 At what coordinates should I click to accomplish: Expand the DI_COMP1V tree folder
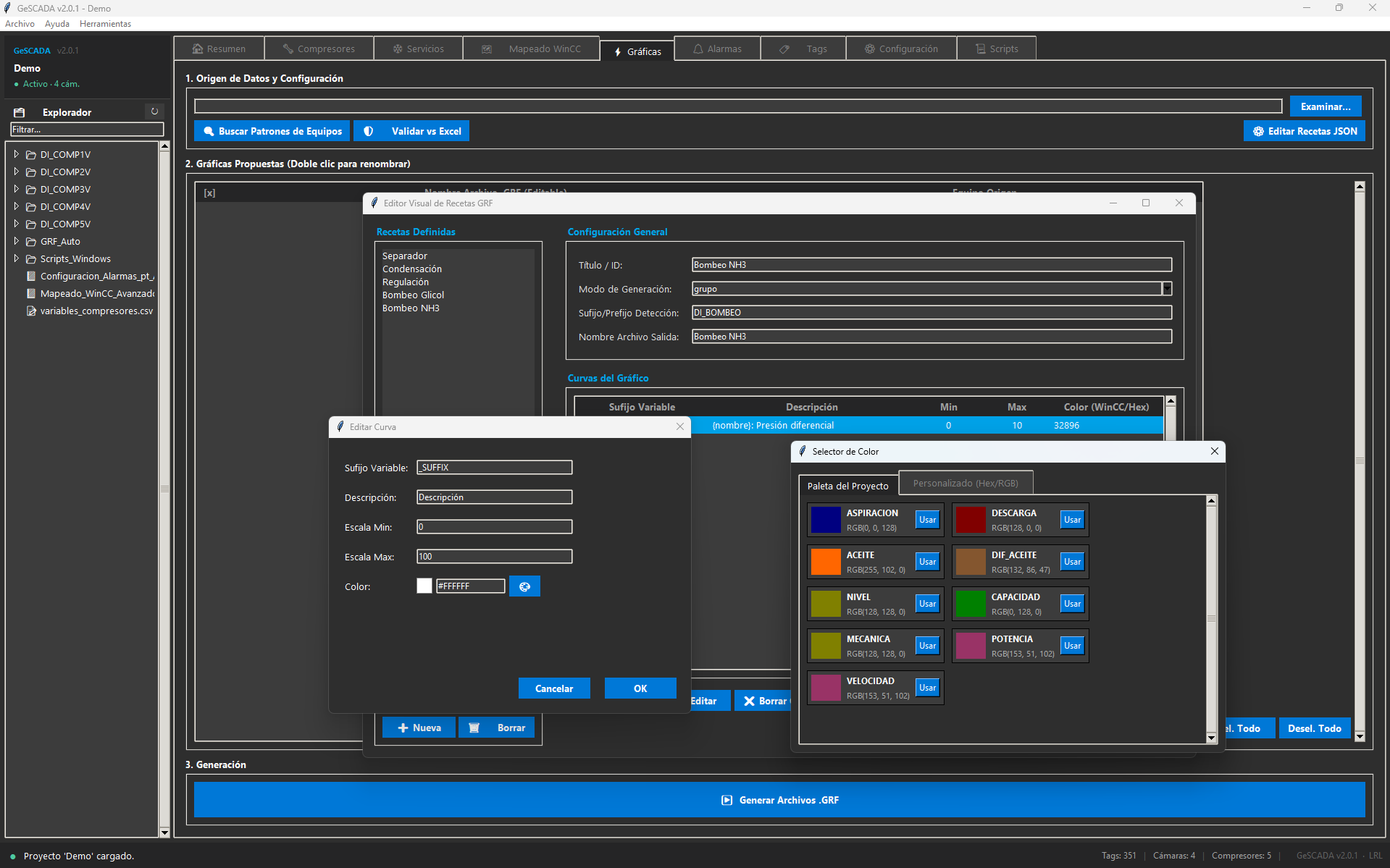tap(16, 154)
